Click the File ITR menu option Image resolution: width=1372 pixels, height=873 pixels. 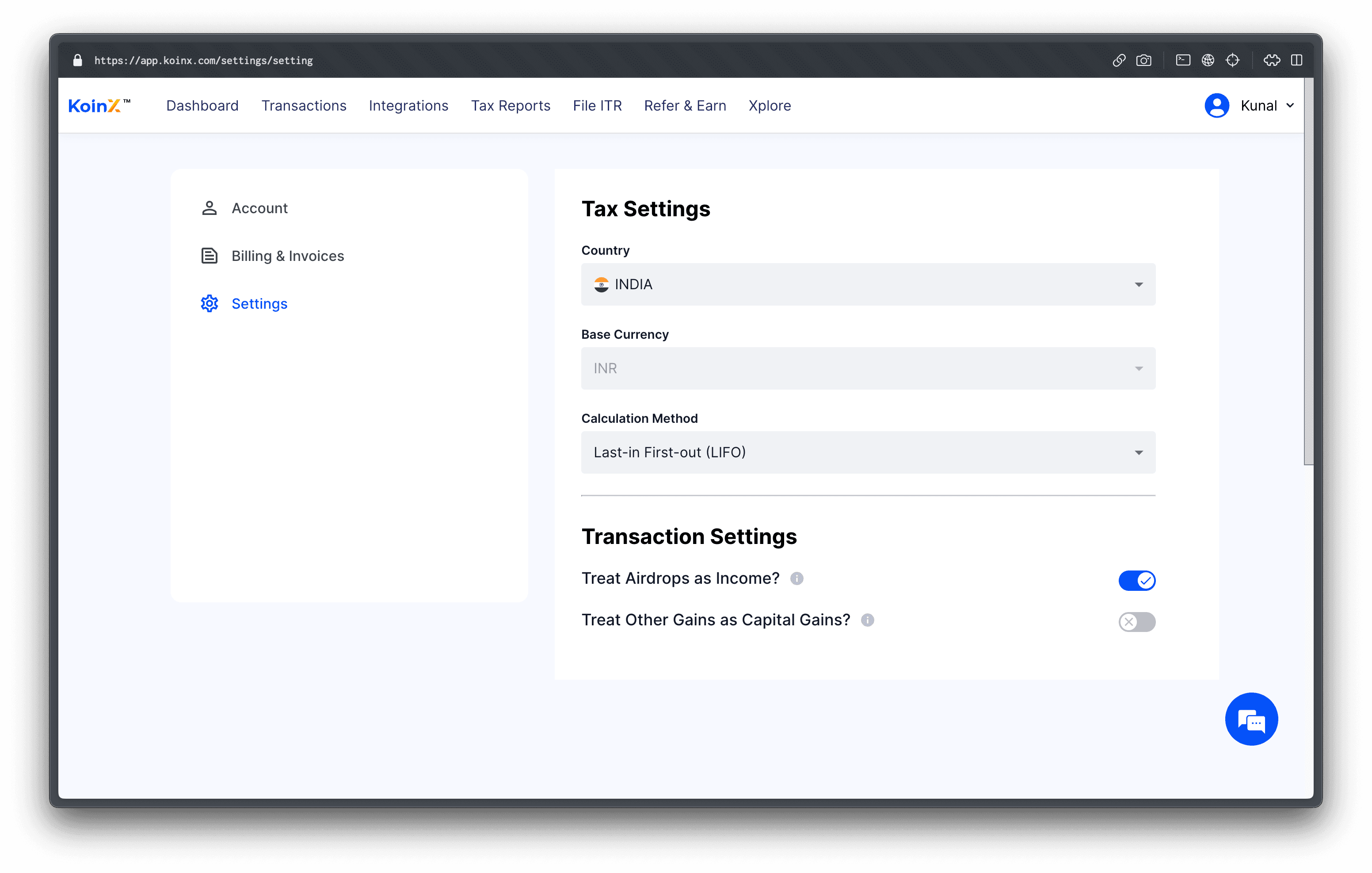[597, 105]
